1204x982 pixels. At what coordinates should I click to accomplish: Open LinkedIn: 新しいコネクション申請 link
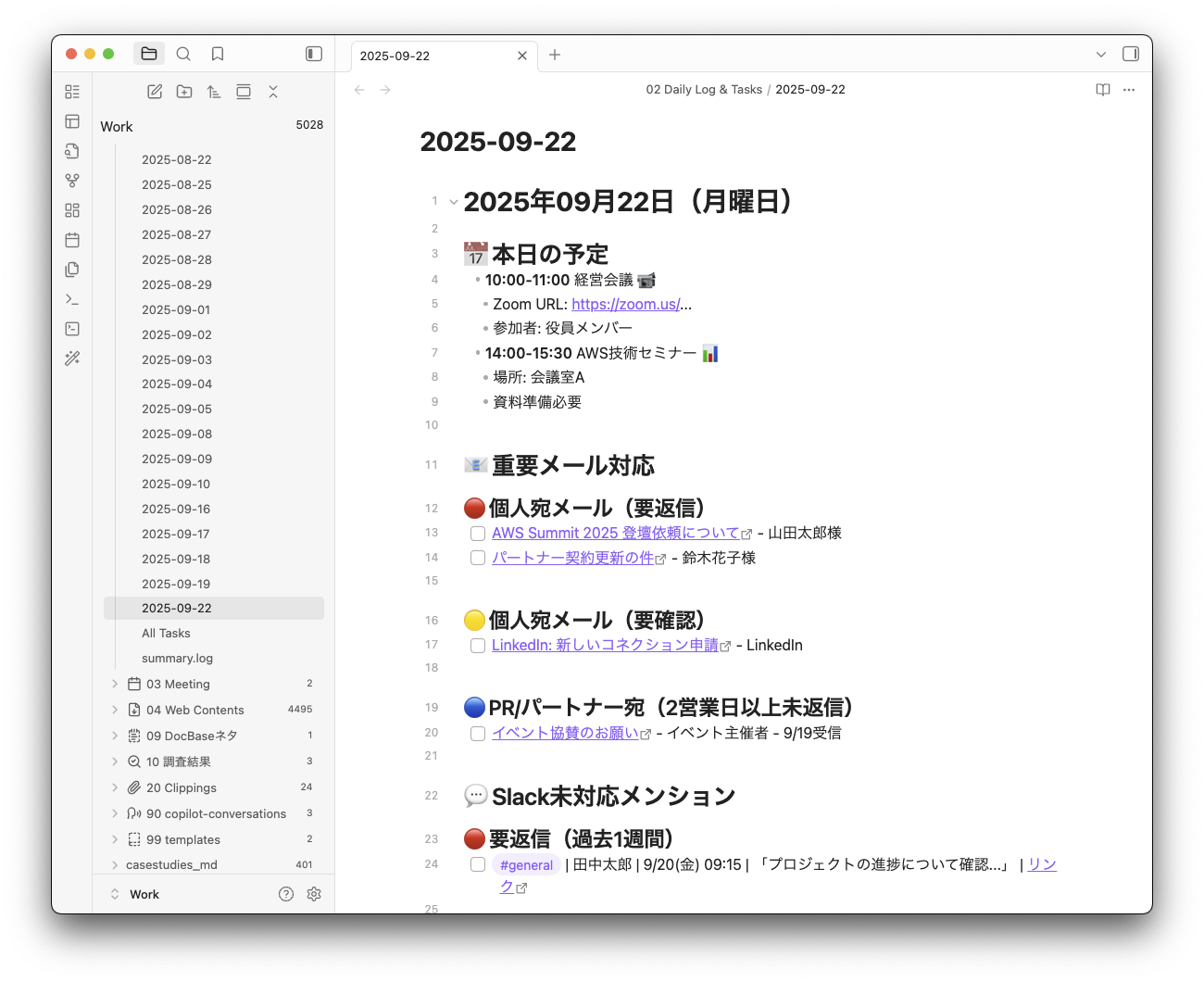click(x=606, y=646)
